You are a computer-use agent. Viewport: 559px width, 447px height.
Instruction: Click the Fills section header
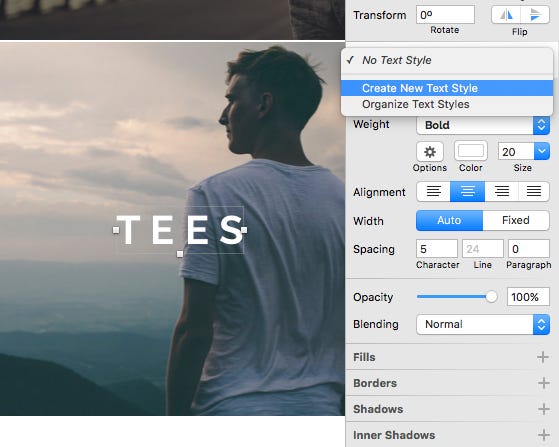[364, 357]
